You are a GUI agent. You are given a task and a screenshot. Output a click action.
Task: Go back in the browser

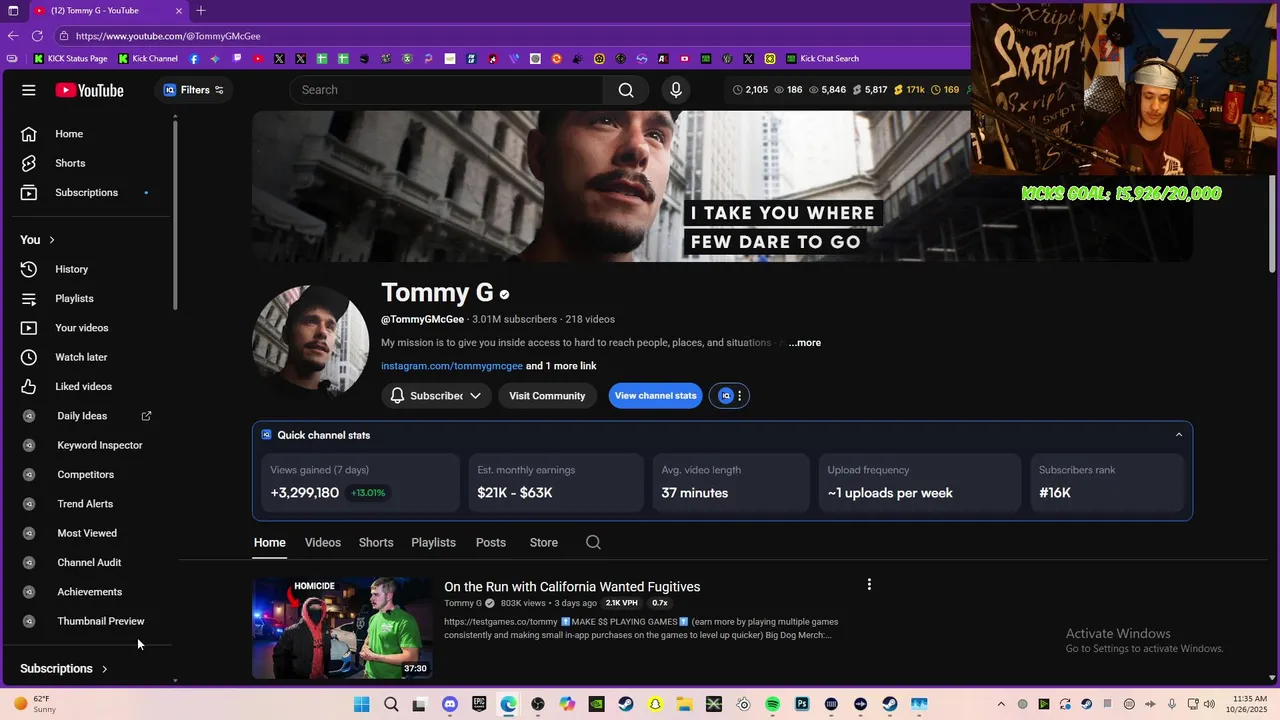pyautogui.click(x=13, y=36)
